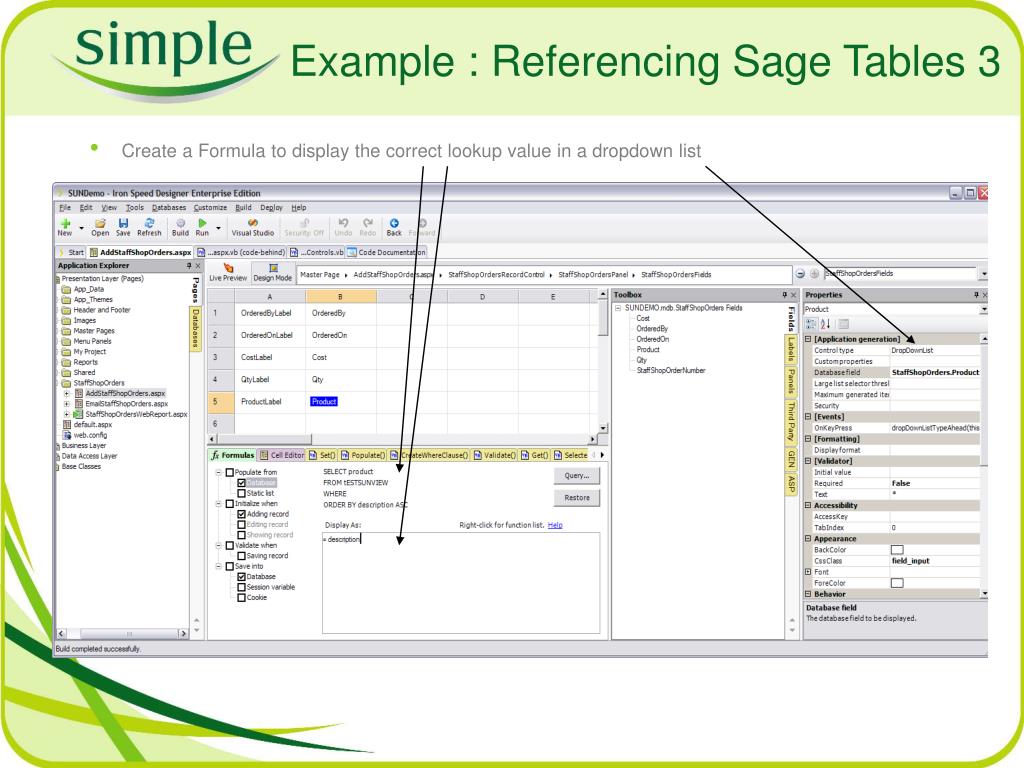Open the Run button dropdown arrow

(x=218, y=228)
